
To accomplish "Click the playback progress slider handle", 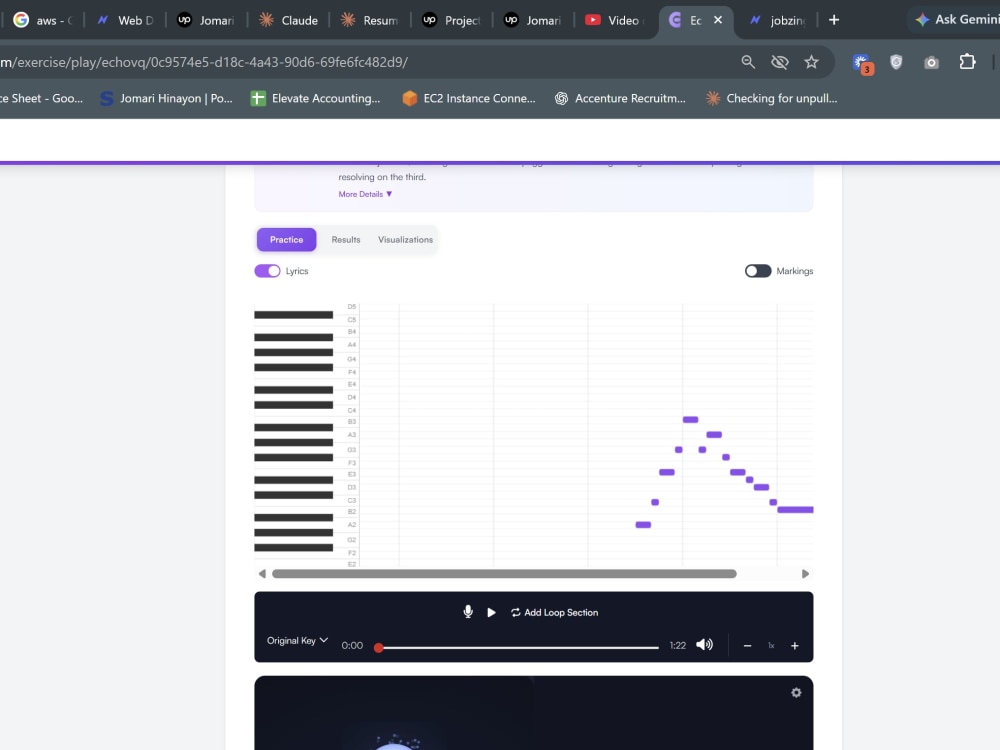I will pyautogui.click(x=379, y=647).
